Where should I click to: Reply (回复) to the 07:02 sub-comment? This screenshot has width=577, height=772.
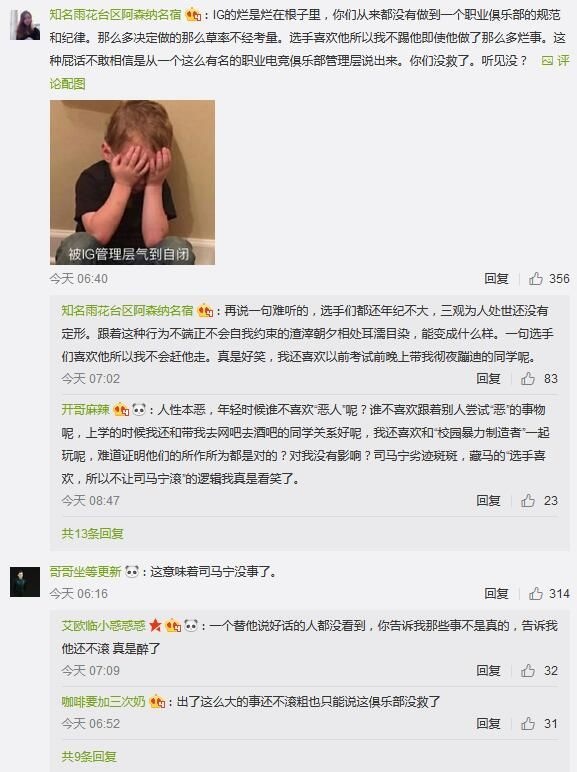coord(488,379)
